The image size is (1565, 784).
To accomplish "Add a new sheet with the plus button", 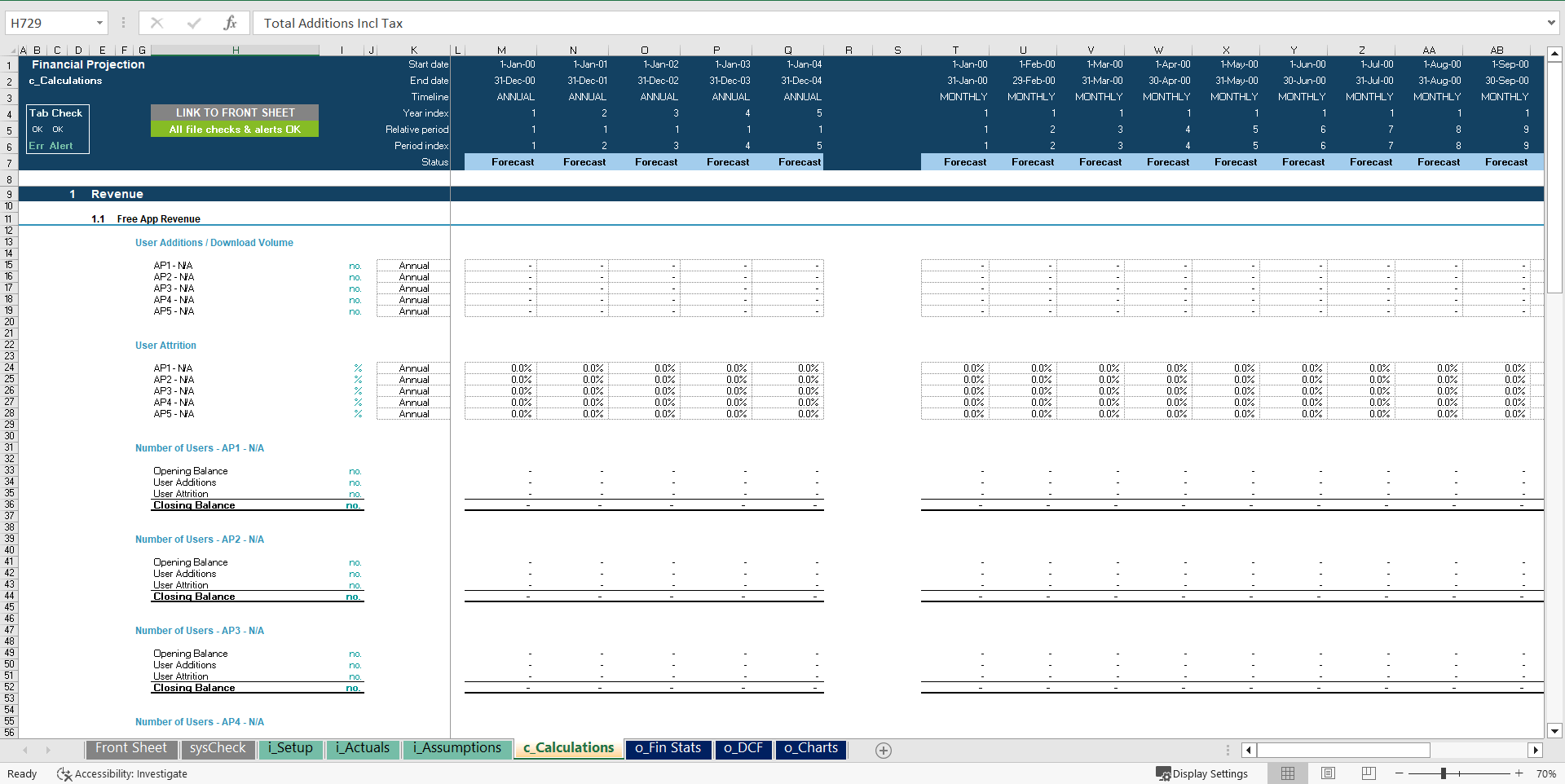I will point(883,750).
